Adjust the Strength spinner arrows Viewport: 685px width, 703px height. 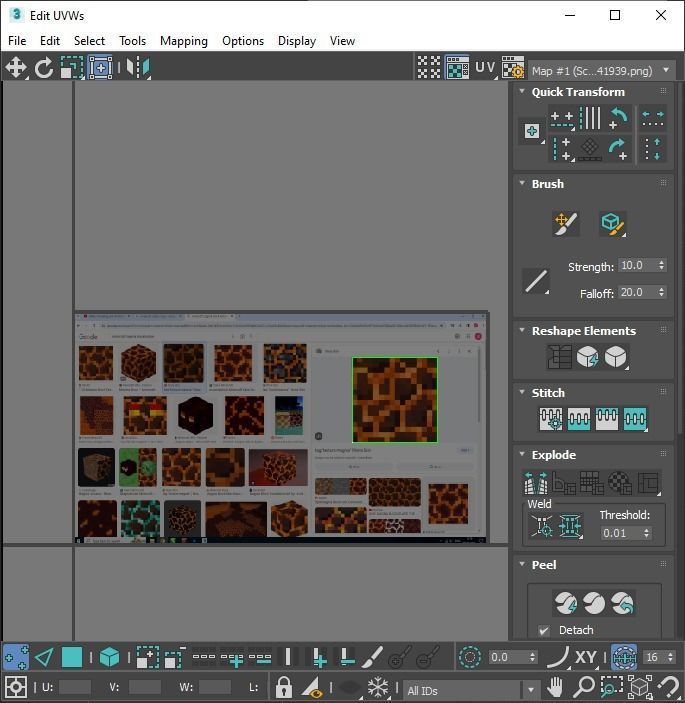[x=661, y=265]
